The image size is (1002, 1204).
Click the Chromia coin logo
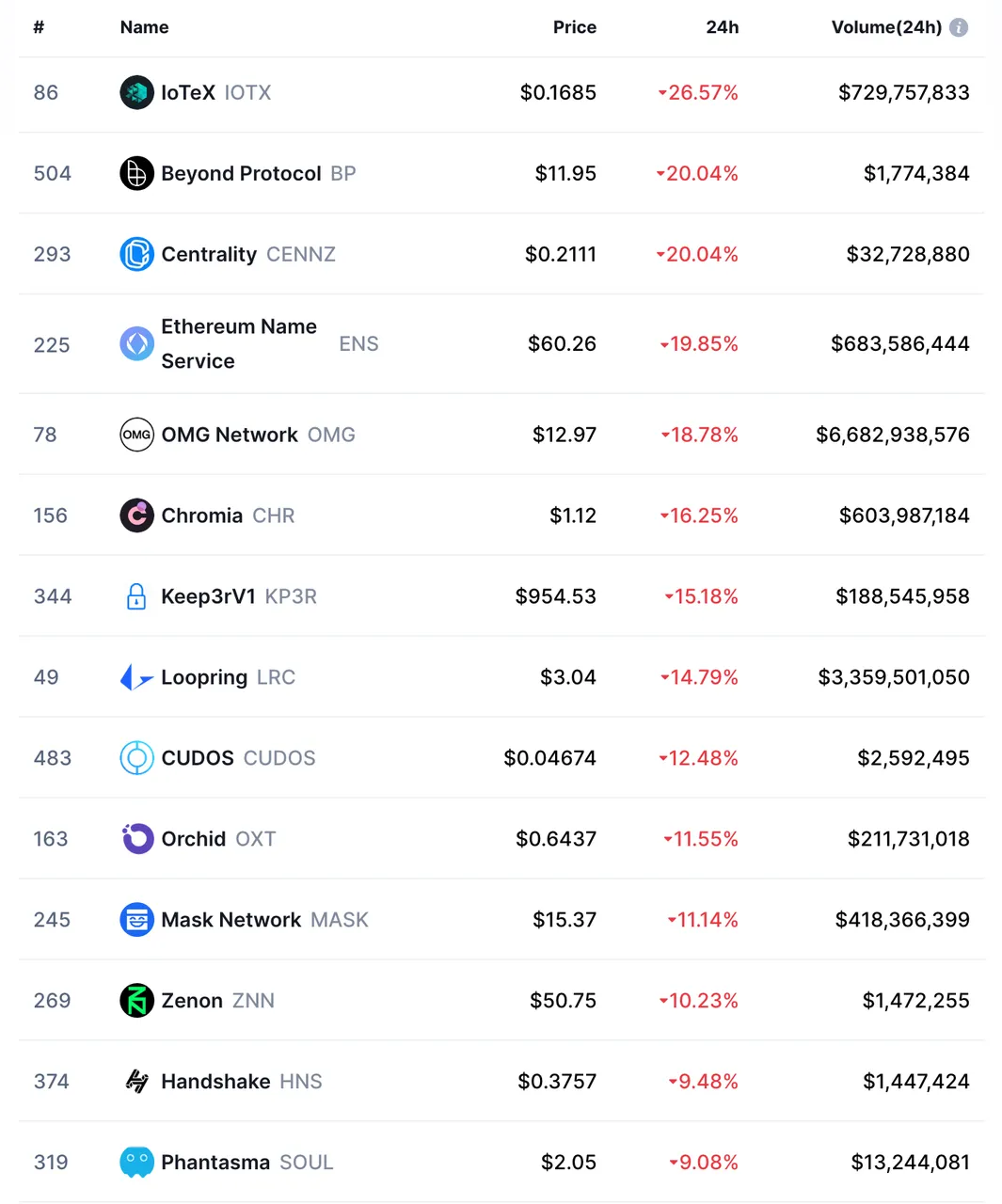tap(136, 515)
